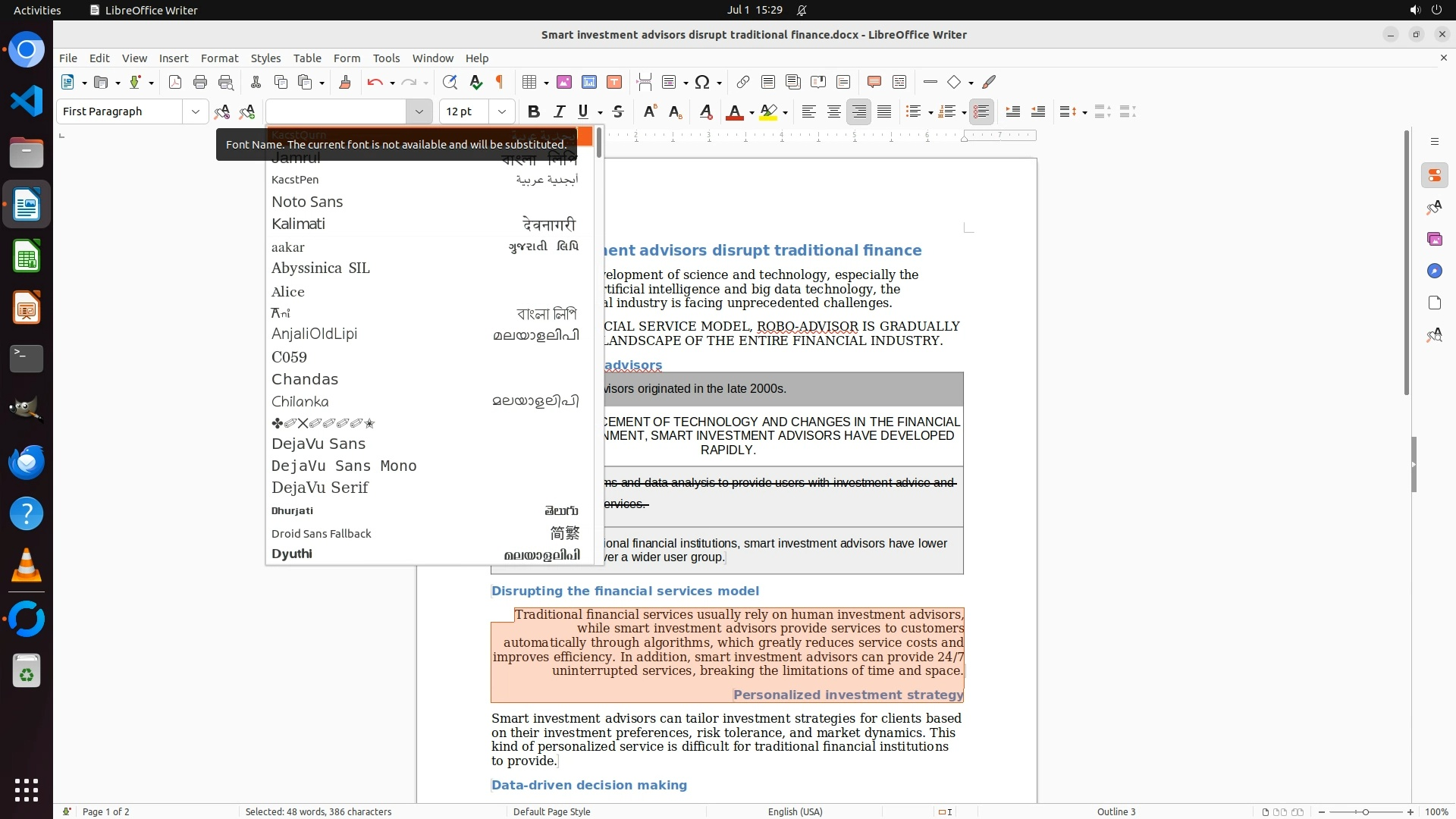Click the Clone Formatting paintbrush icon

(x=345, y=82)
